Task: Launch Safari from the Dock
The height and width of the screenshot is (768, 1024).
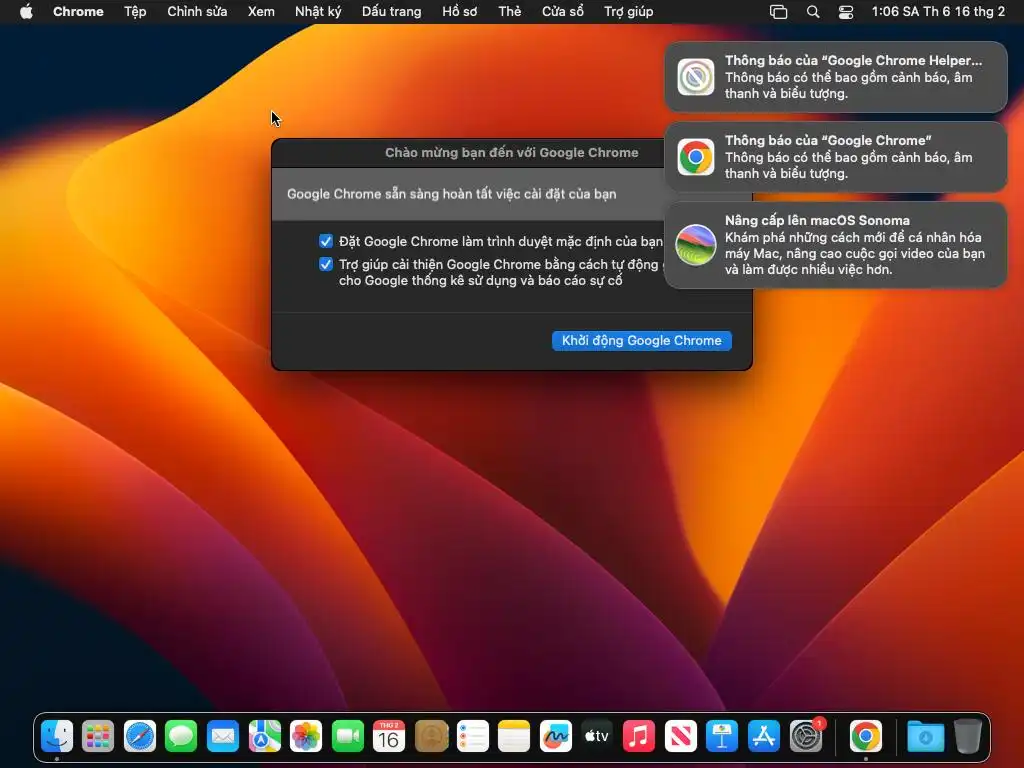Action: coord(140,737)
